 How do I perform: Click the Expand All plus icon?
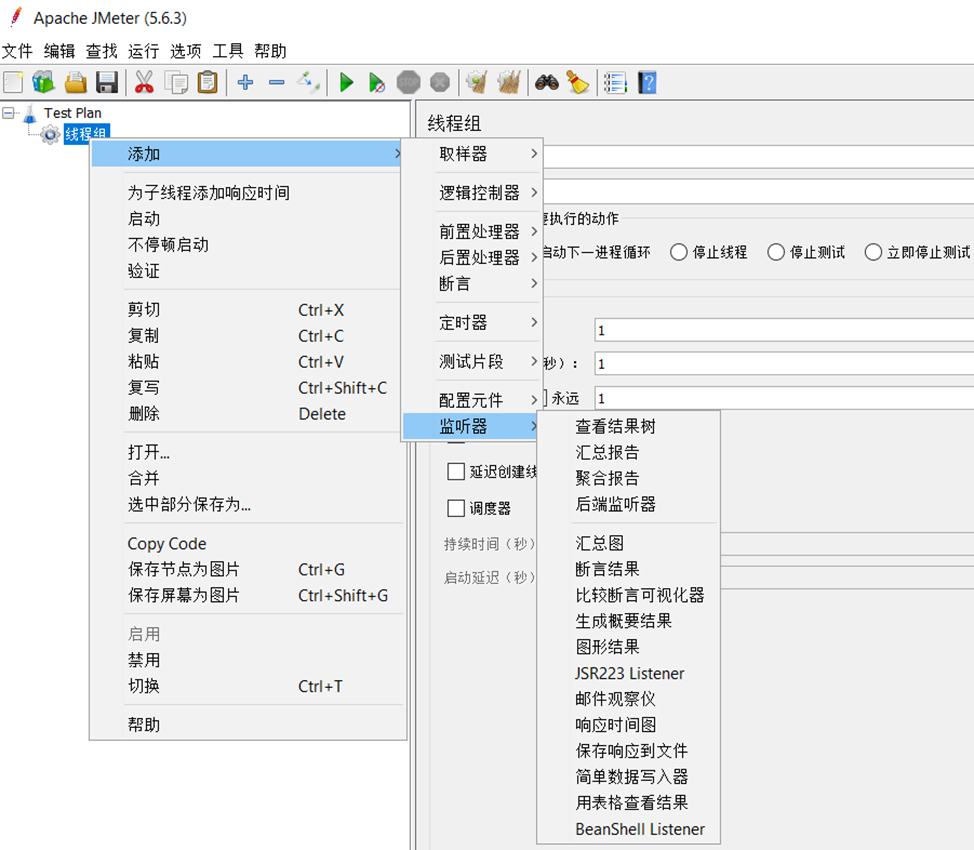245,82
